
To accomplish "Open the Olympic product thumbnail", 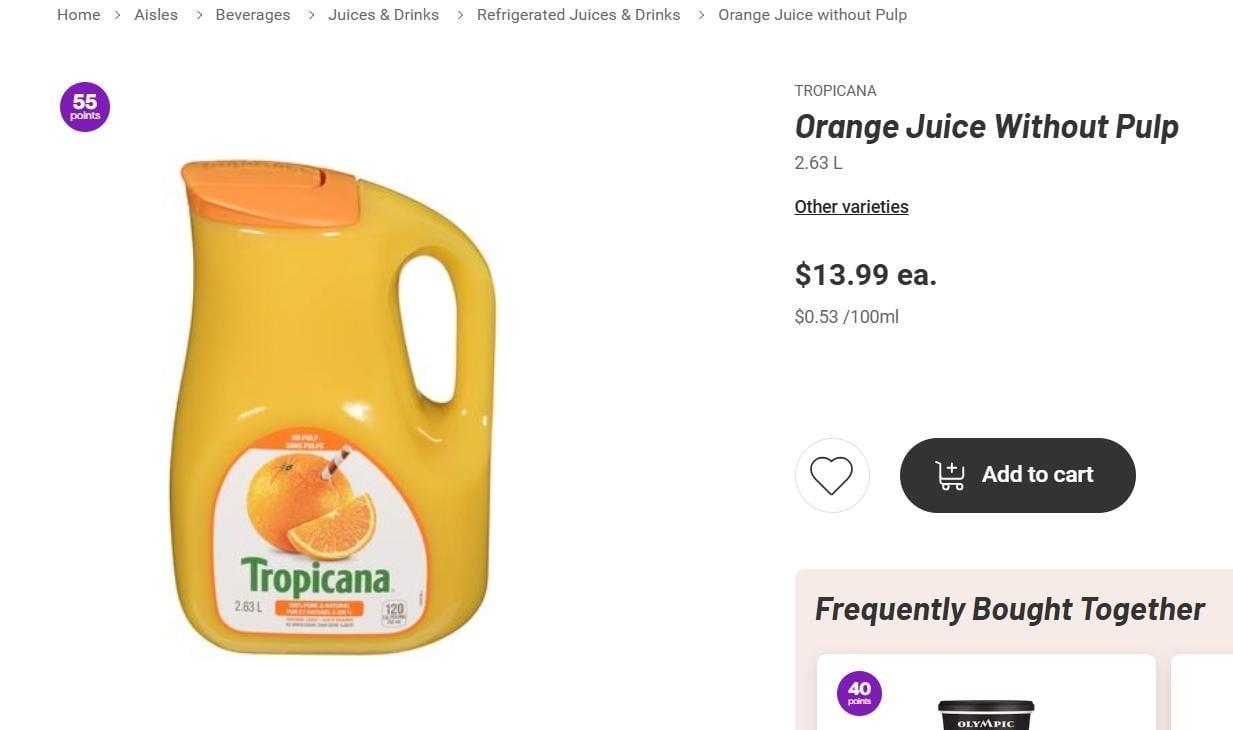I will pos(985,714).
